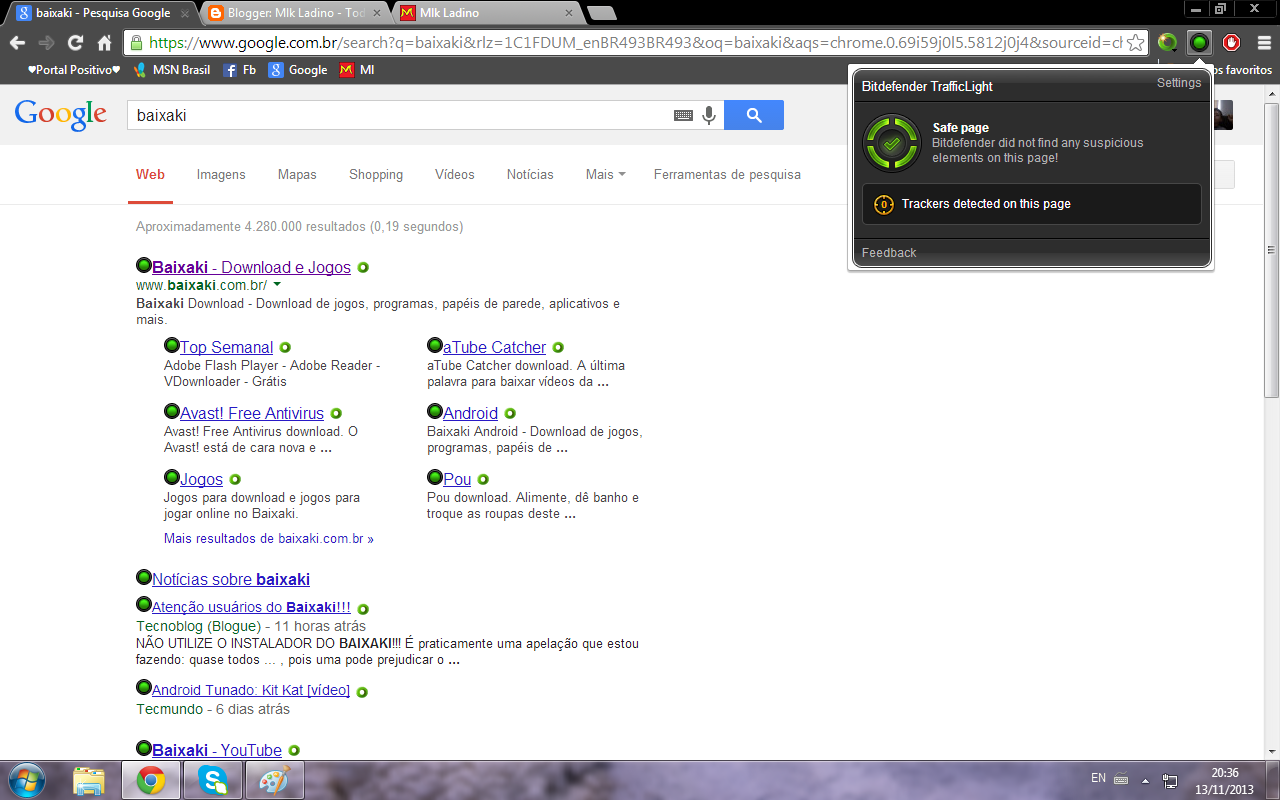Open Settings in the TrafficLight popup
The width and height of the screenshot is (1280, 800).
pyautogui.click(x=1179, y=83)
